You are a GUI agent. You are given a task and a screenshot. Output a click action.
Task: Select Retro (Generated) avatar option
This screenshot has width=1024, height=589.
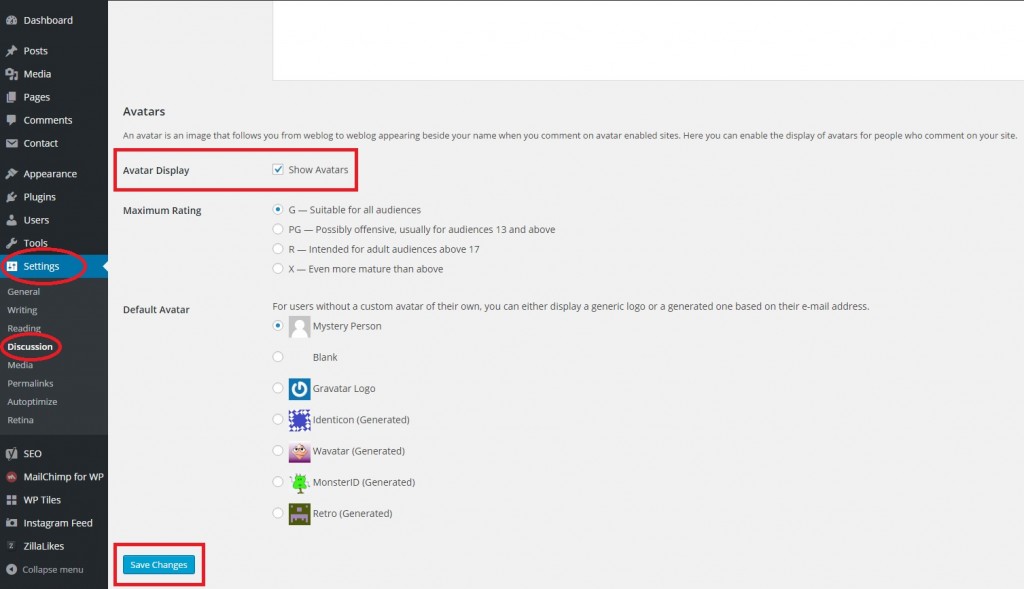(278, 513)
